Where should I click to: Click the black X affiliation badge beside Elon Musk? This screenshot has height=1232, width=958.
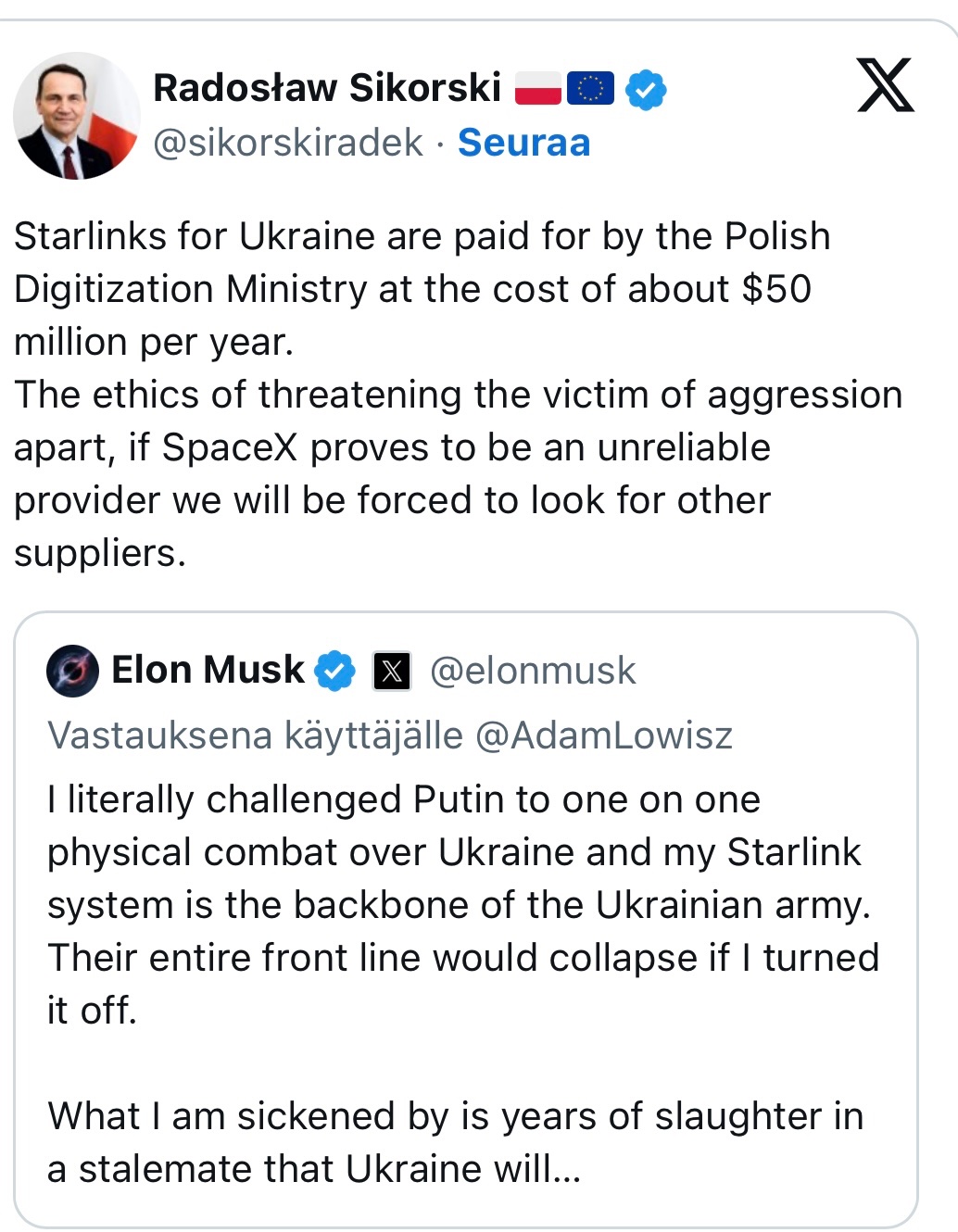click(392, 672)
